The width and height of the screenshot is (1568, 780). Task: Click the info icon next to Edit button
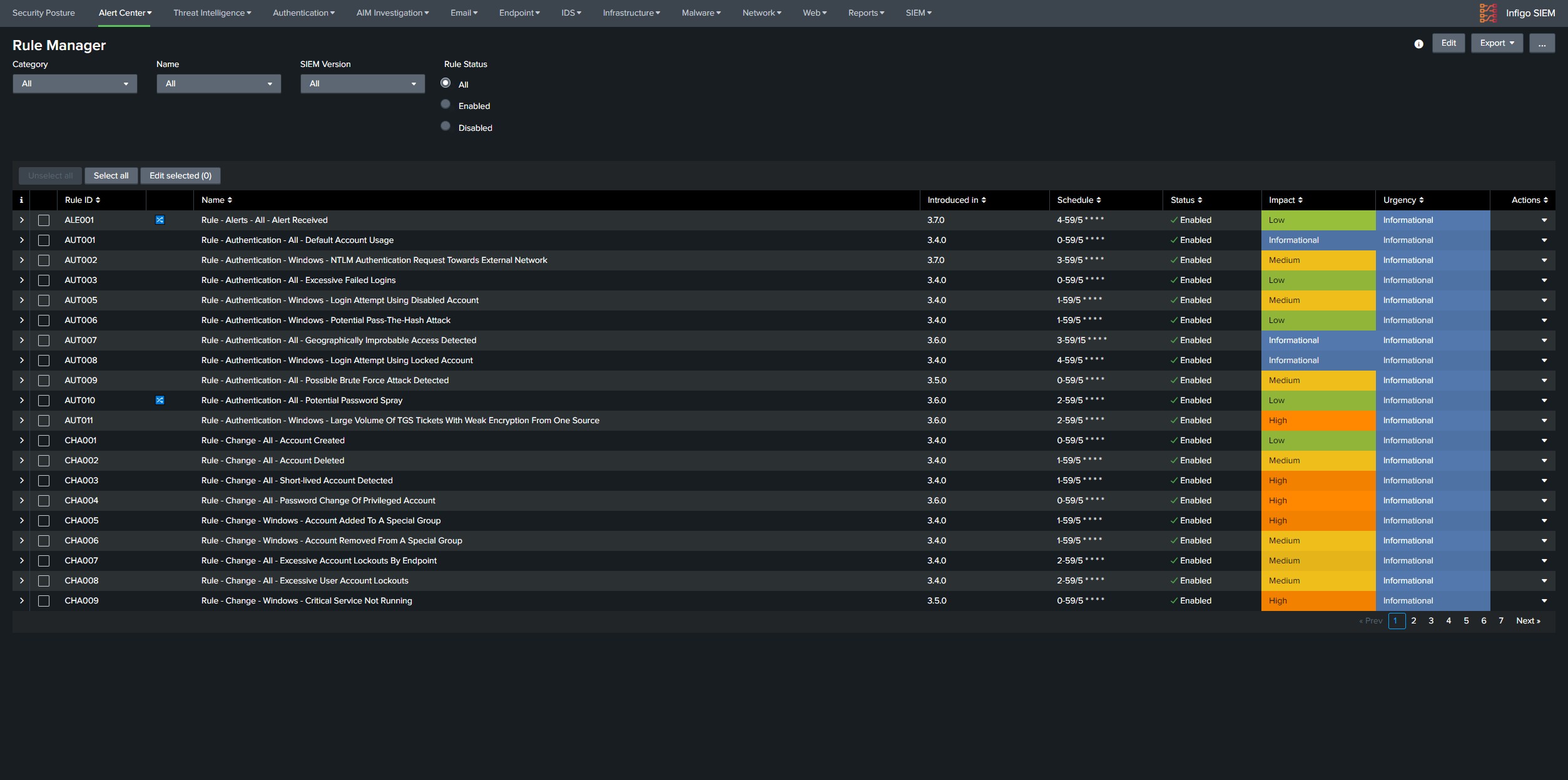pyautogui.click(x=1418, y=44)
